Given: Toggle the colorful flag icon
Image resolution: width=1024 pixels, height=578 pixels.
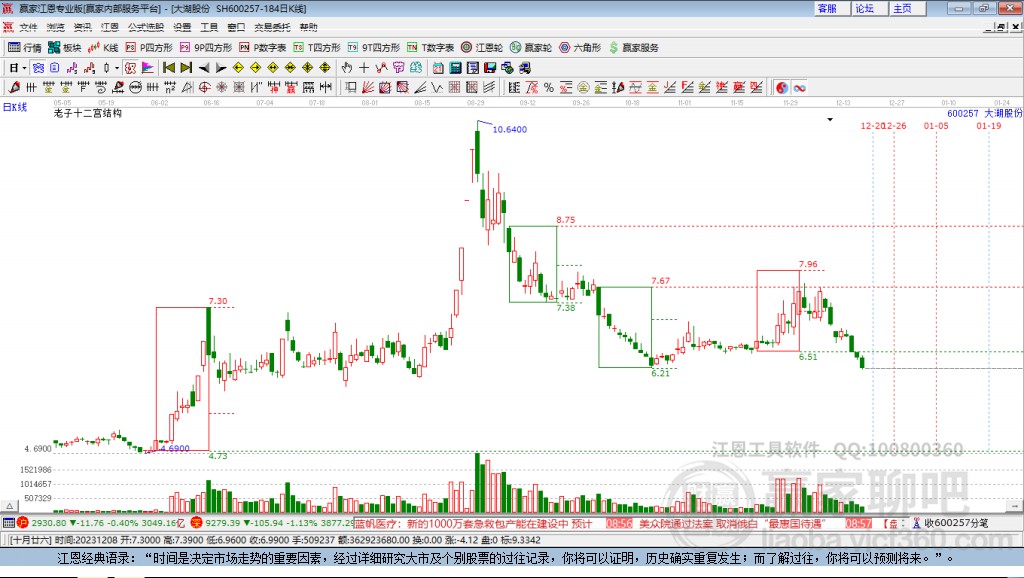Looking at the screenshot, I should pos(148,68).
